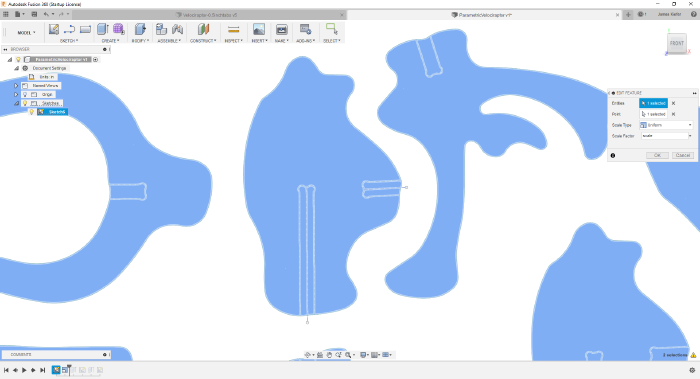Select the Line sketch tool
700x379 pixels.
coord(69,29)
